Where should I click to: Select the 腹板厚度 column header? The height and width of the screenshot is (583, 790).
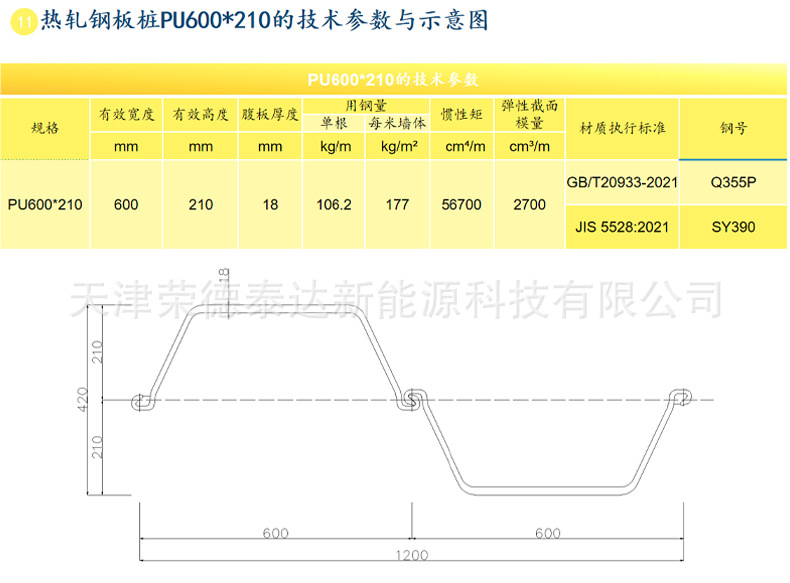point(270,114)
